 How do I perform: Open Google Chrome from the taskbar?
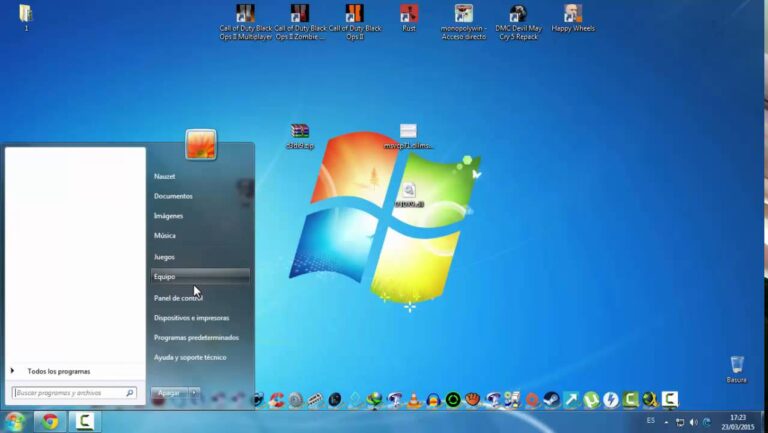[x=49, y=421]
